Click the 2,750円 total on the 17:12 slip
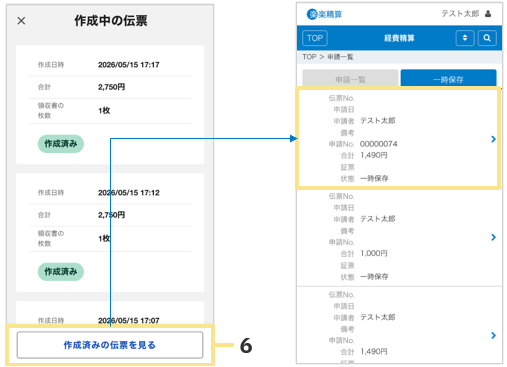Screen dimensions: 507x367 click(x=111, y=215)
